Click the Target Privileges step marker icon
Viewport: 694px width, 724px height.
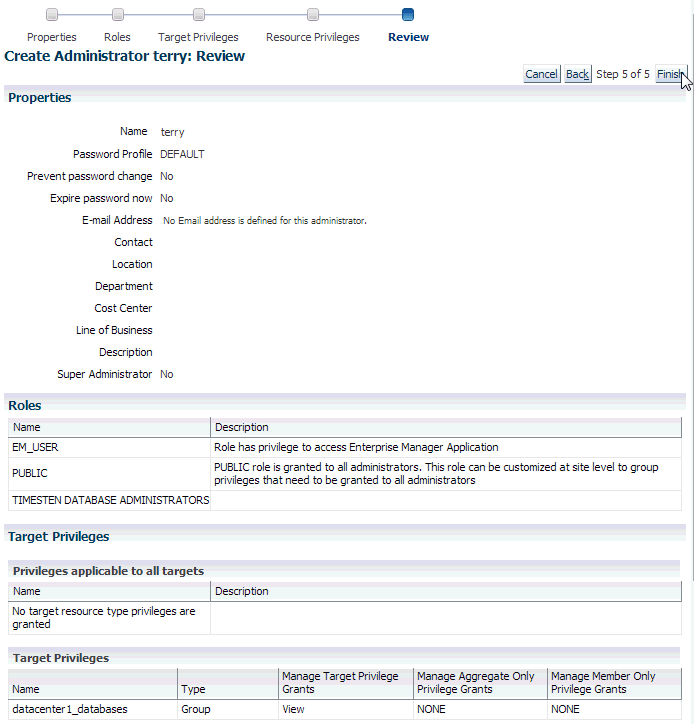199,15
